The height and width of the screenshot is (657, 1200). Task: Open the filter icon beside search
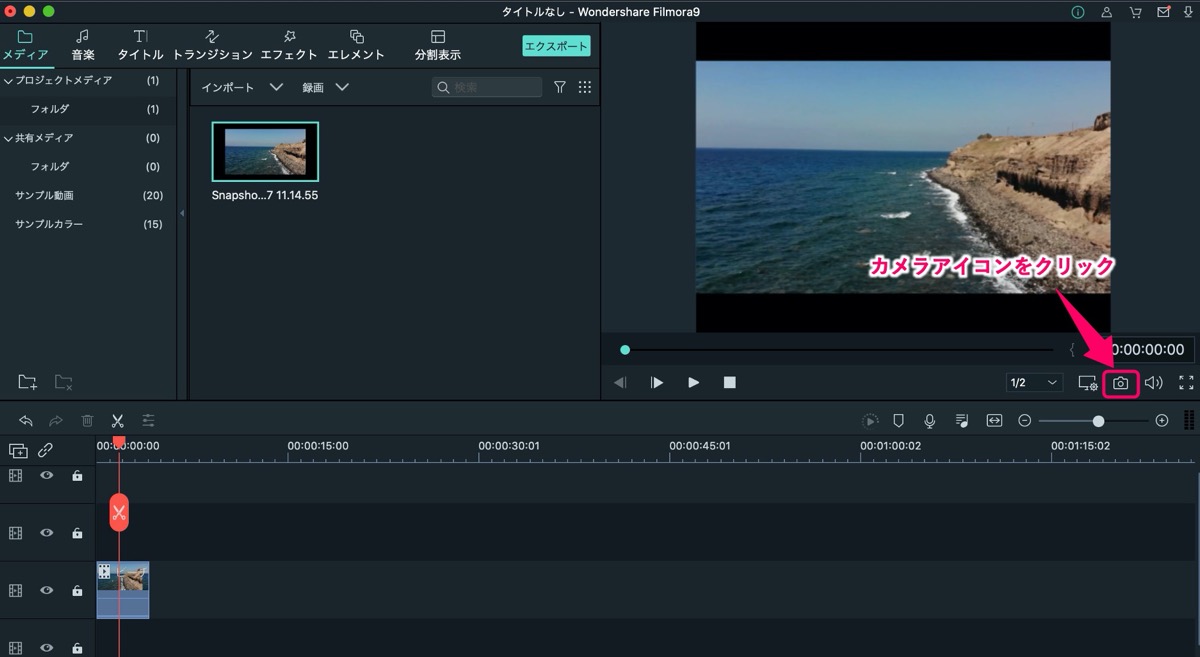[x=560, y=87]
